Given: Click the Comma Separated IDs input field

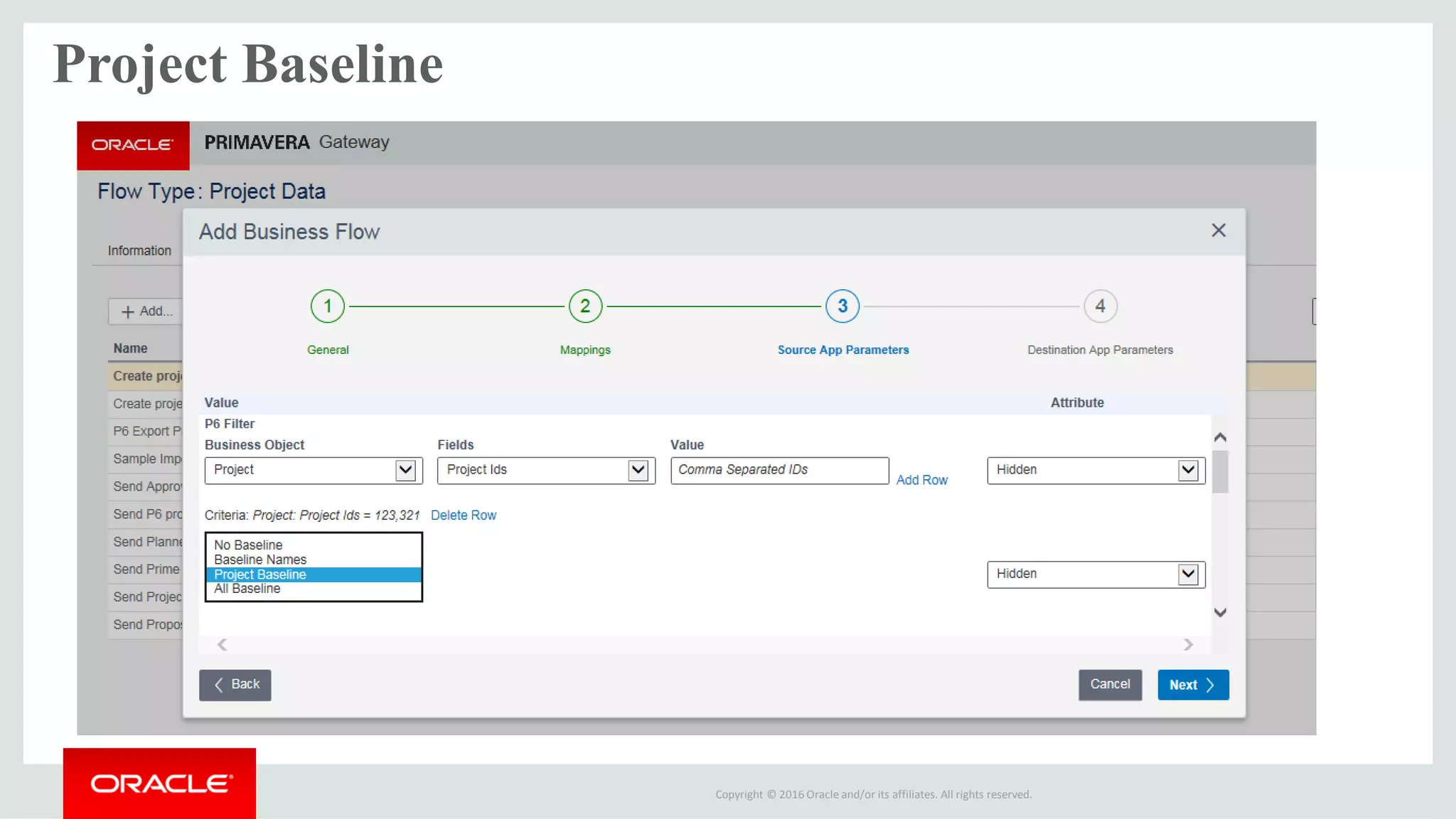Looking at the screenshot, I should point(779,470).
